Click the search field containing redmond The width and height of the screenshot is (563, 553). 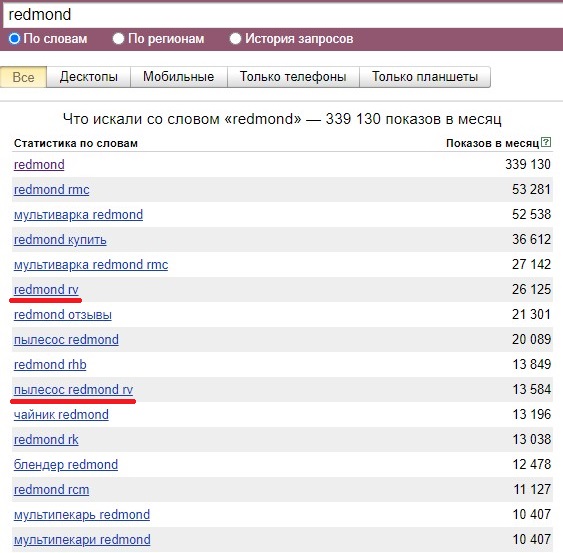click(x=283, y=15)
